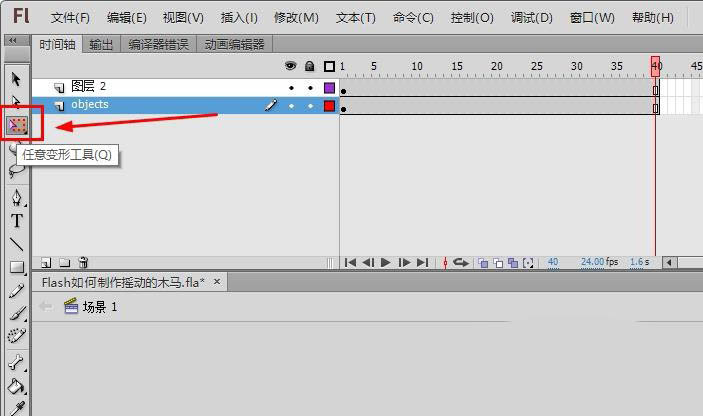Select the Pencil tool
Screen dimensions: 703x416
coord(17,291)
